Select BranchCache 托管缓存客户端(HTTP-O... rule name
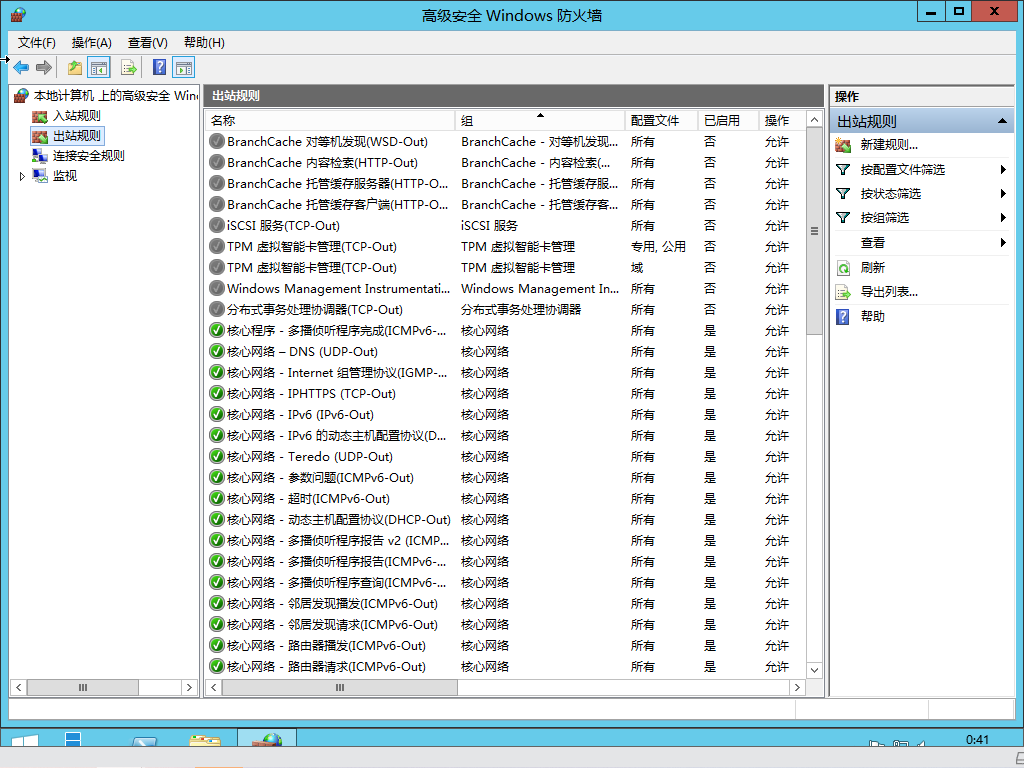The height and width of the screenshot is (768, 1024). tap(338, 205)
